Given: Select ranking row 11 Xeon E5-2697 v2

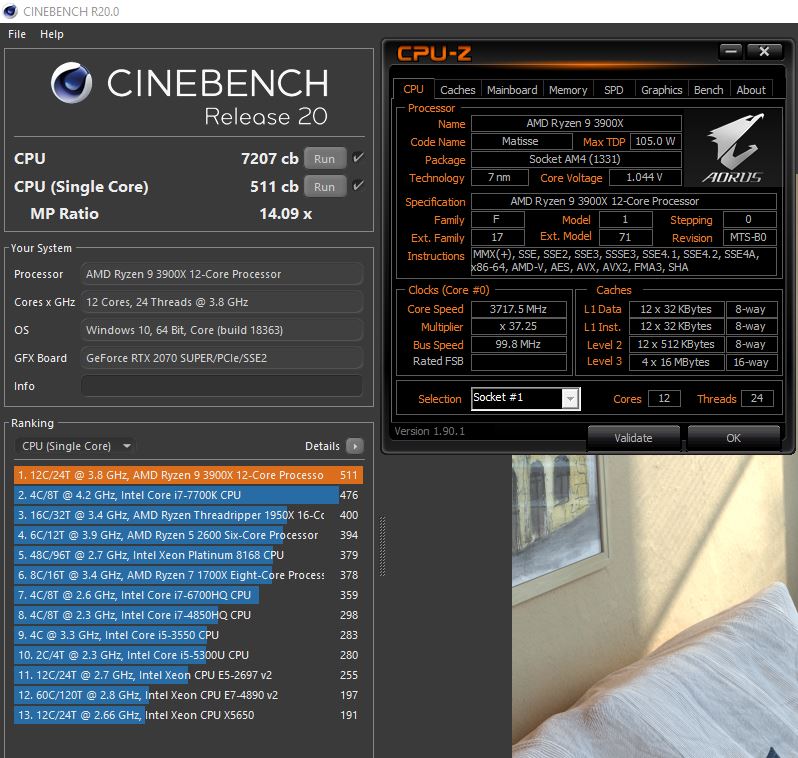Looking at the screenshot, I should point(188,675).
